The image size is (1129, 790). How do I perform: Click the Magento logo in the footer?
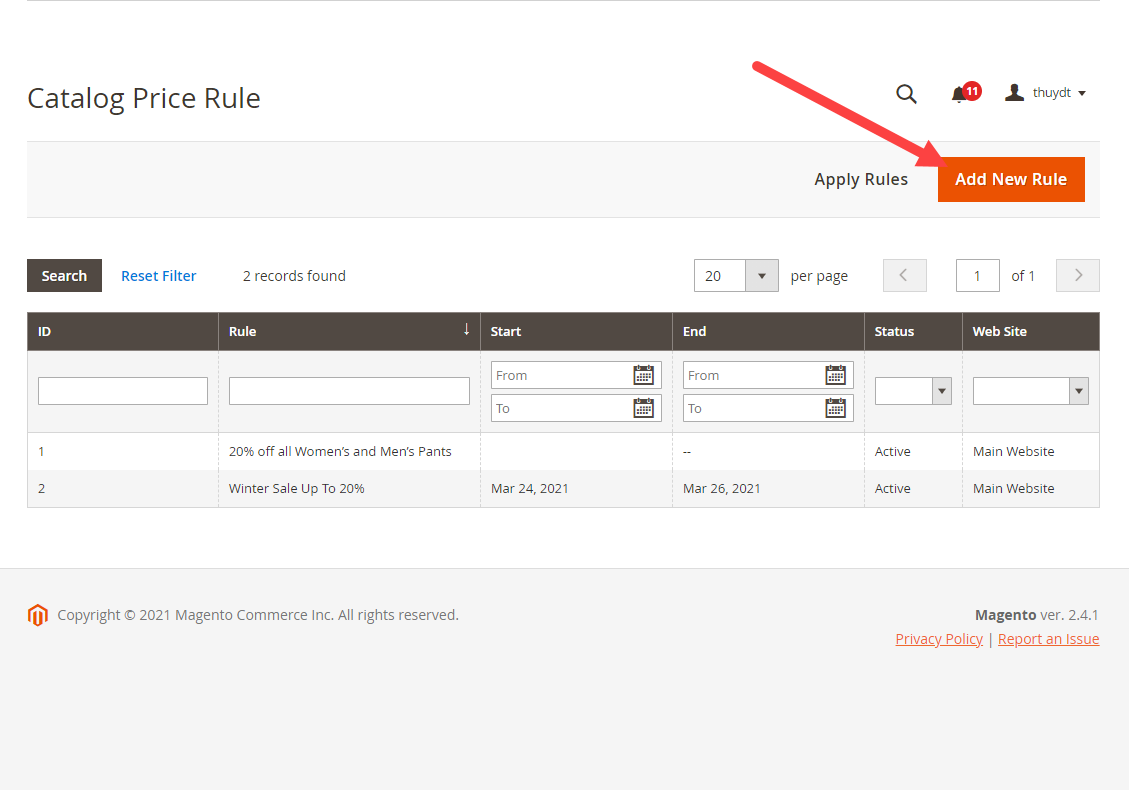(37, 614)
